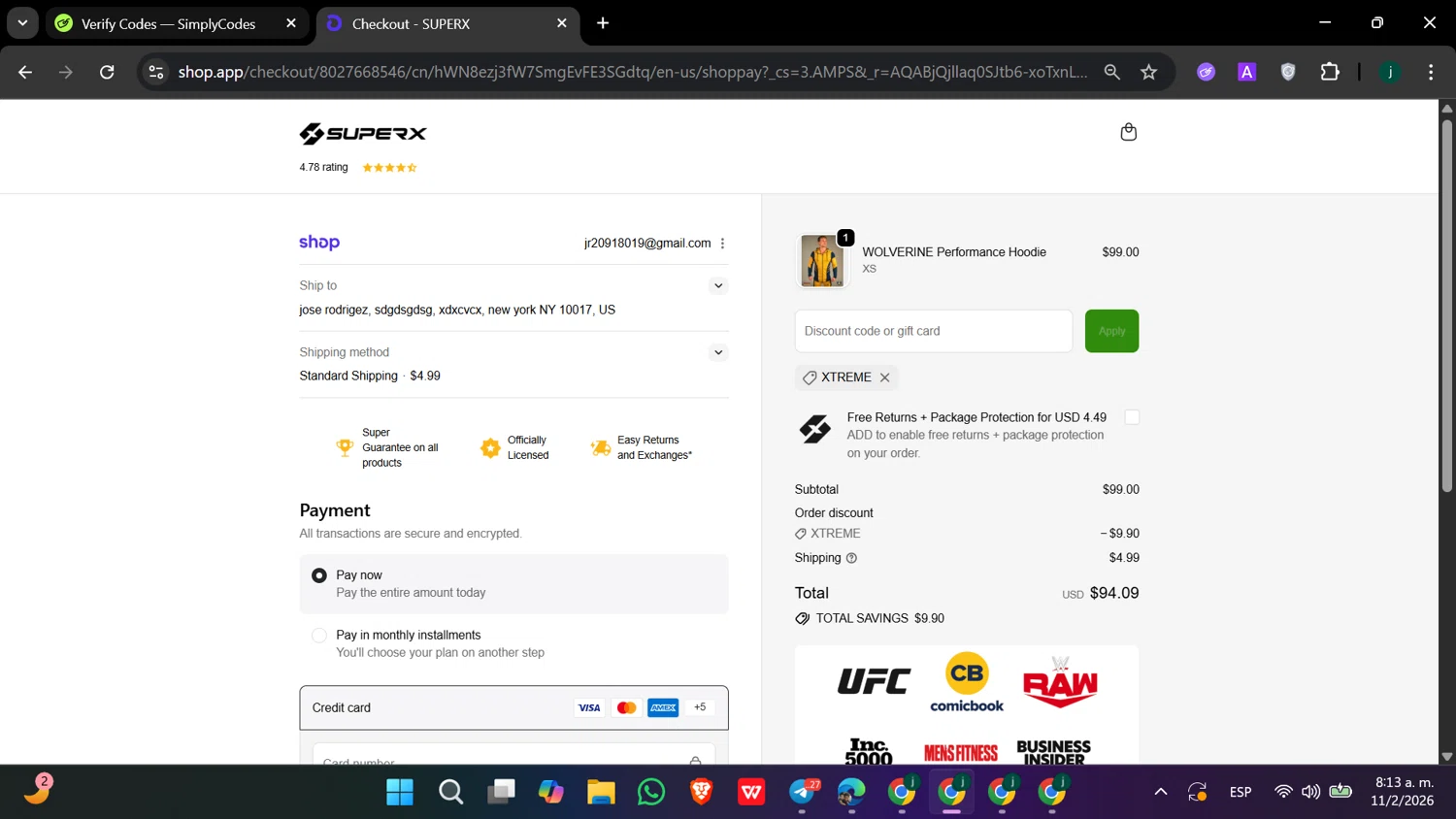Open the browser Extensions puzzle icon
Viewport: 1456px width, 819px height.
[1330, 72]
